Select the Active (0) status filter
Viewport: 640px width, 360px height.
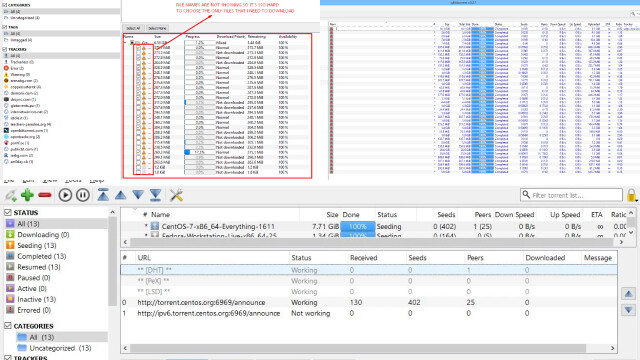coord(56,289)
